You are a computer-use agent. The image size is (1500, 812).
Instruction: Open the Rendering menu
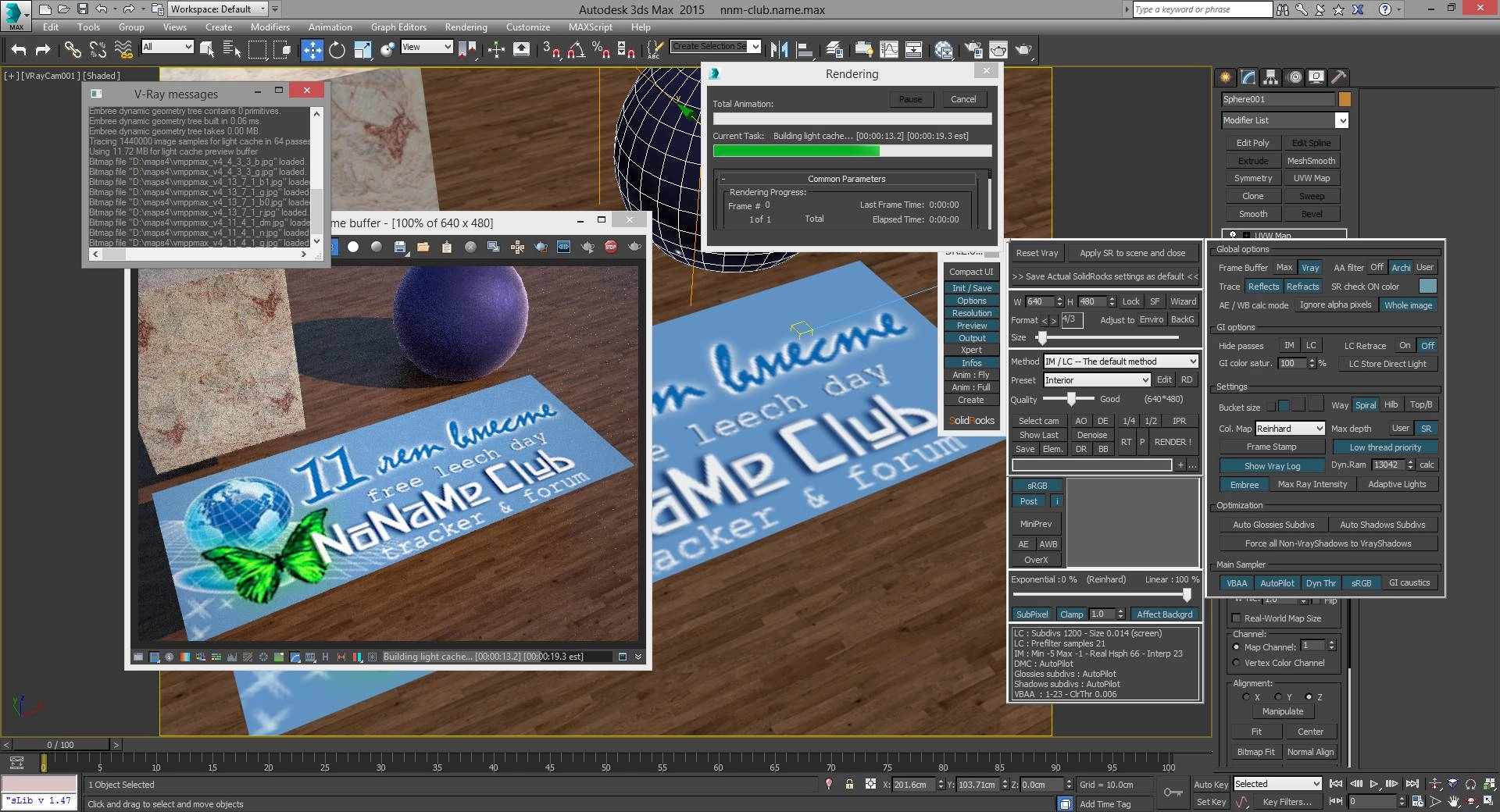pos(466,27)
